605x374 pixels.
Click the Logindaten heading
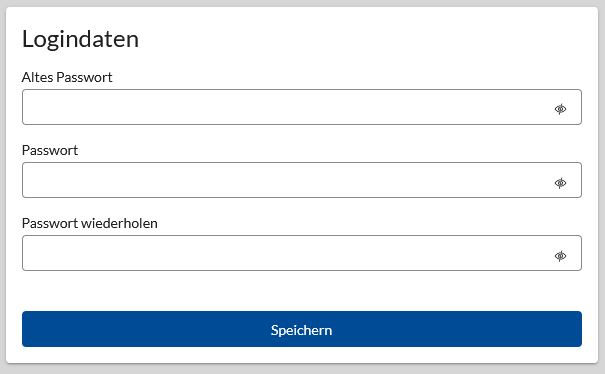(x=80, y=39)
